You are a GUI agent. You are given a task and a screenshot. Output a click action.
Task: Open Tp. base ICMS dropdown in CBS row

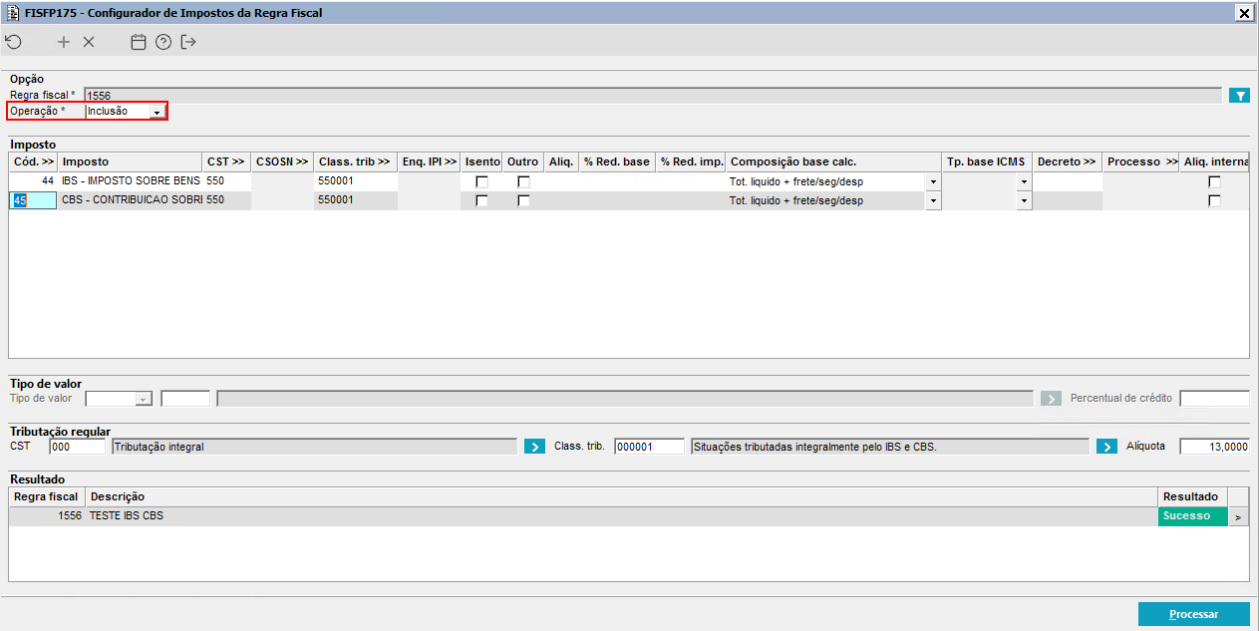(x=1023, y=201)
